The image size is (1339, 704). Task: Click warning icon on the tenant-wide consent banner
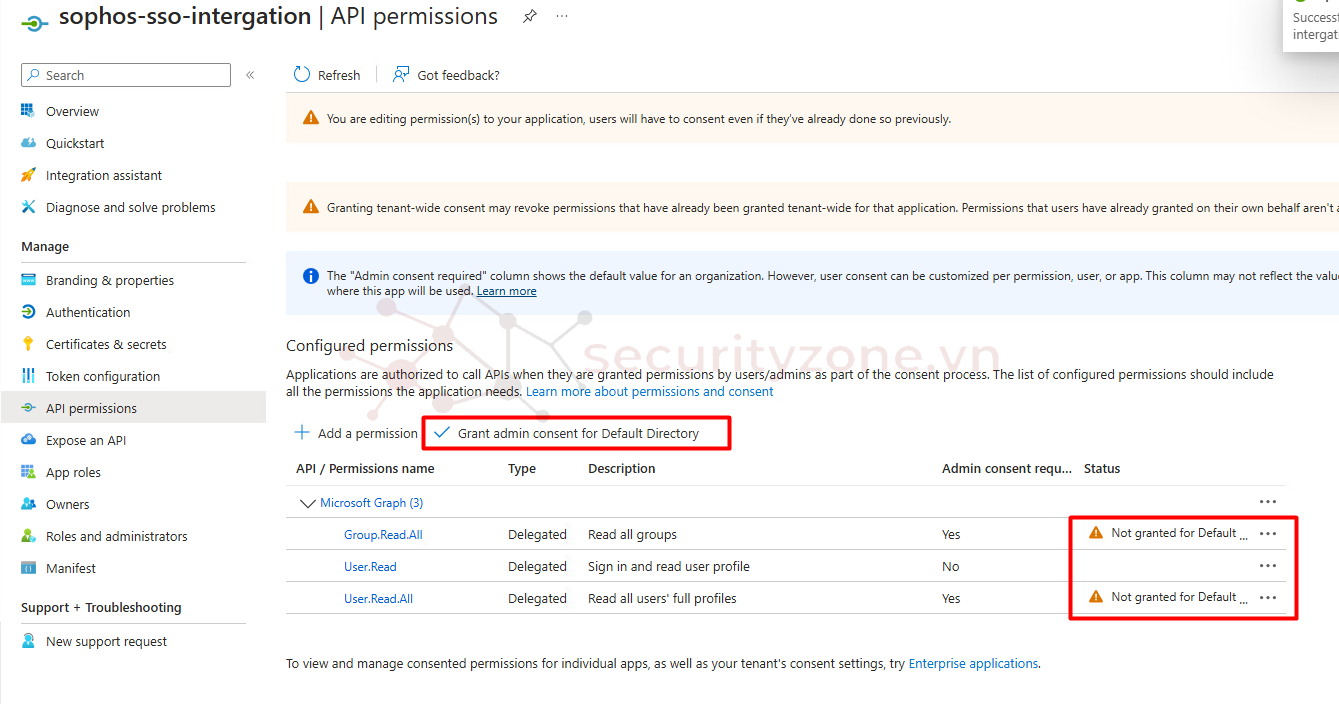[311, 208]
